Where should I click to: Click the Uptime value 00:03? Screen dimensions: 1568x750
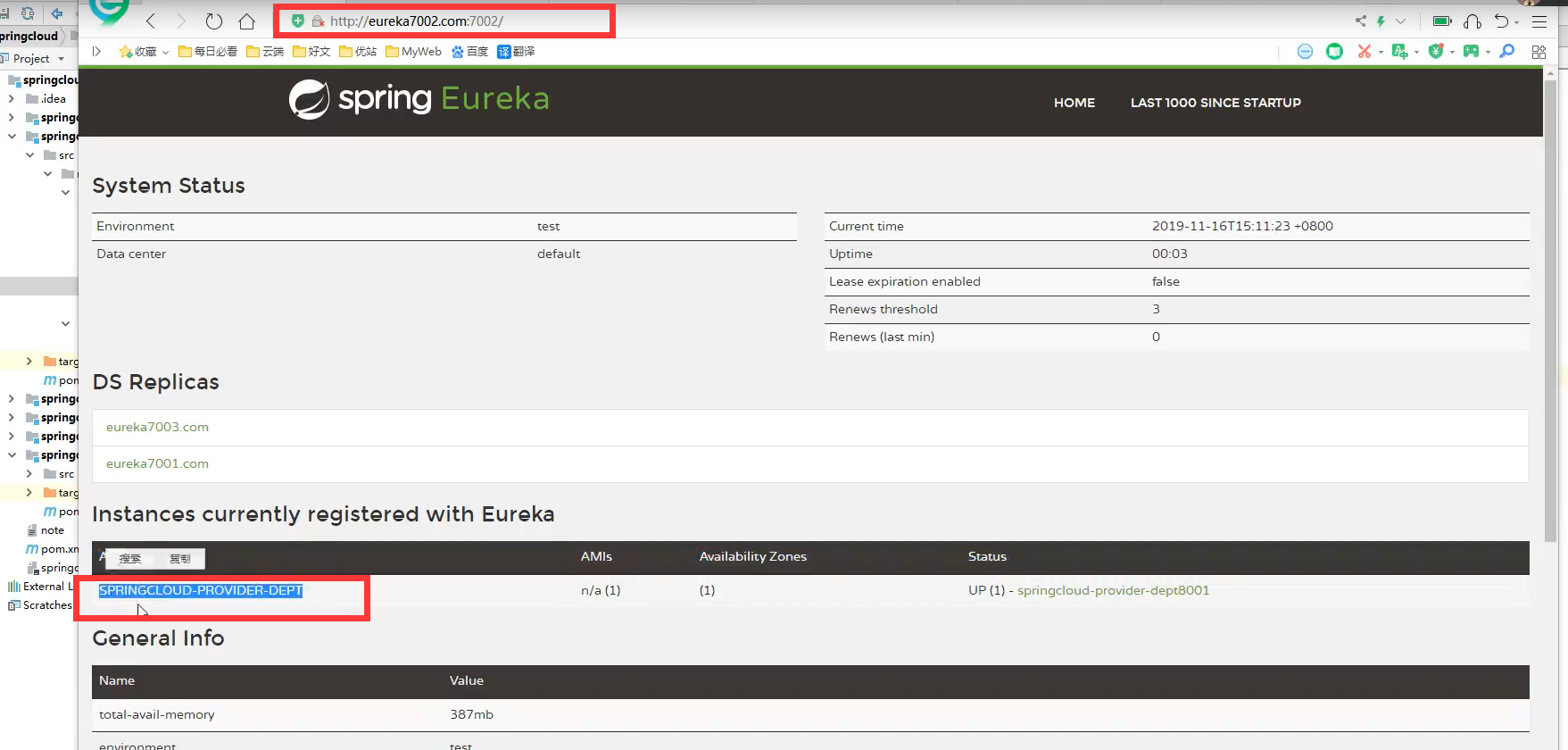(x=1169, y=254)
